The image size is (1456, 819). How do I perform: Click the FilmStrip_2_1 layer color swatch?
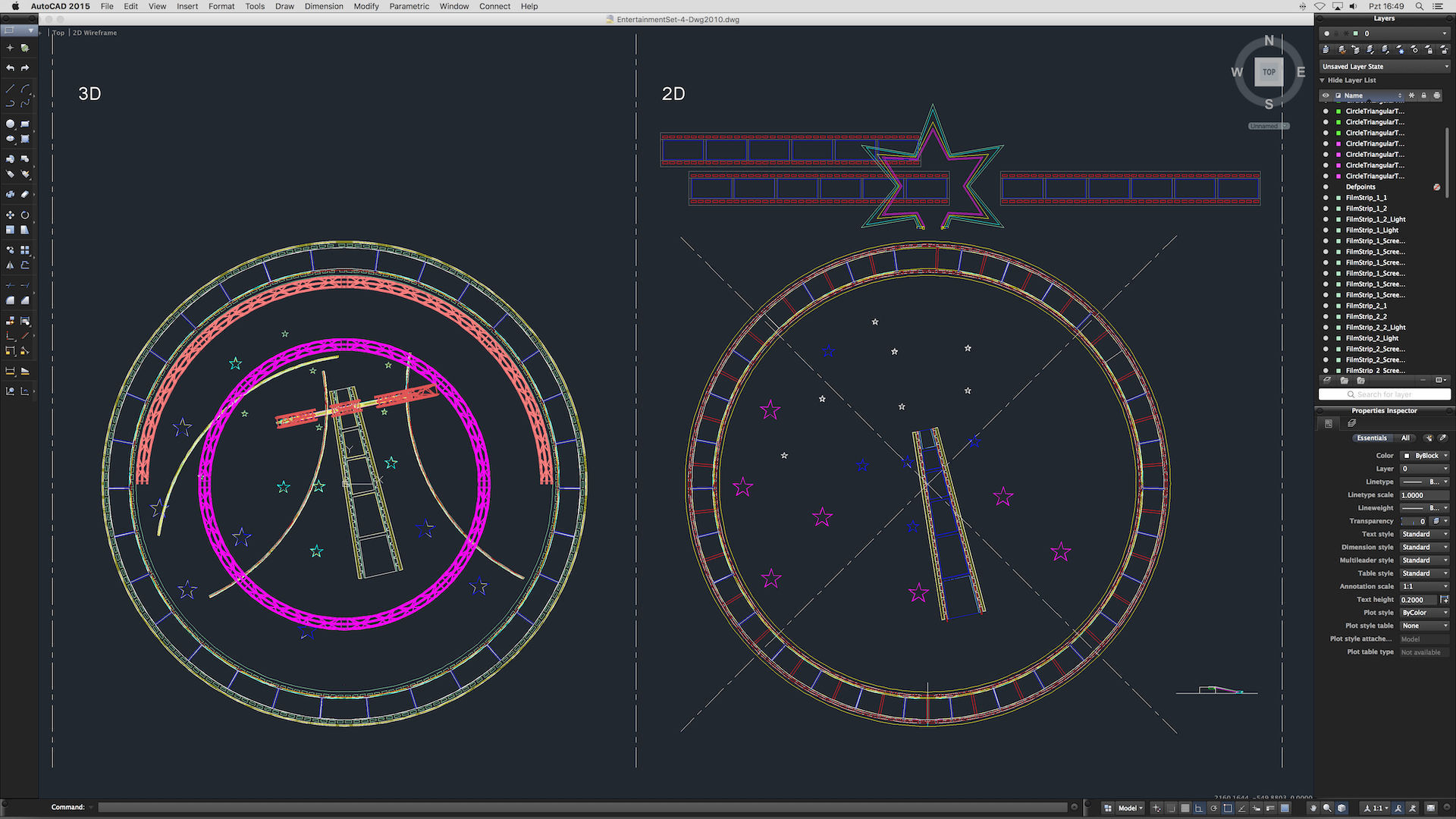pos(1338,306)
